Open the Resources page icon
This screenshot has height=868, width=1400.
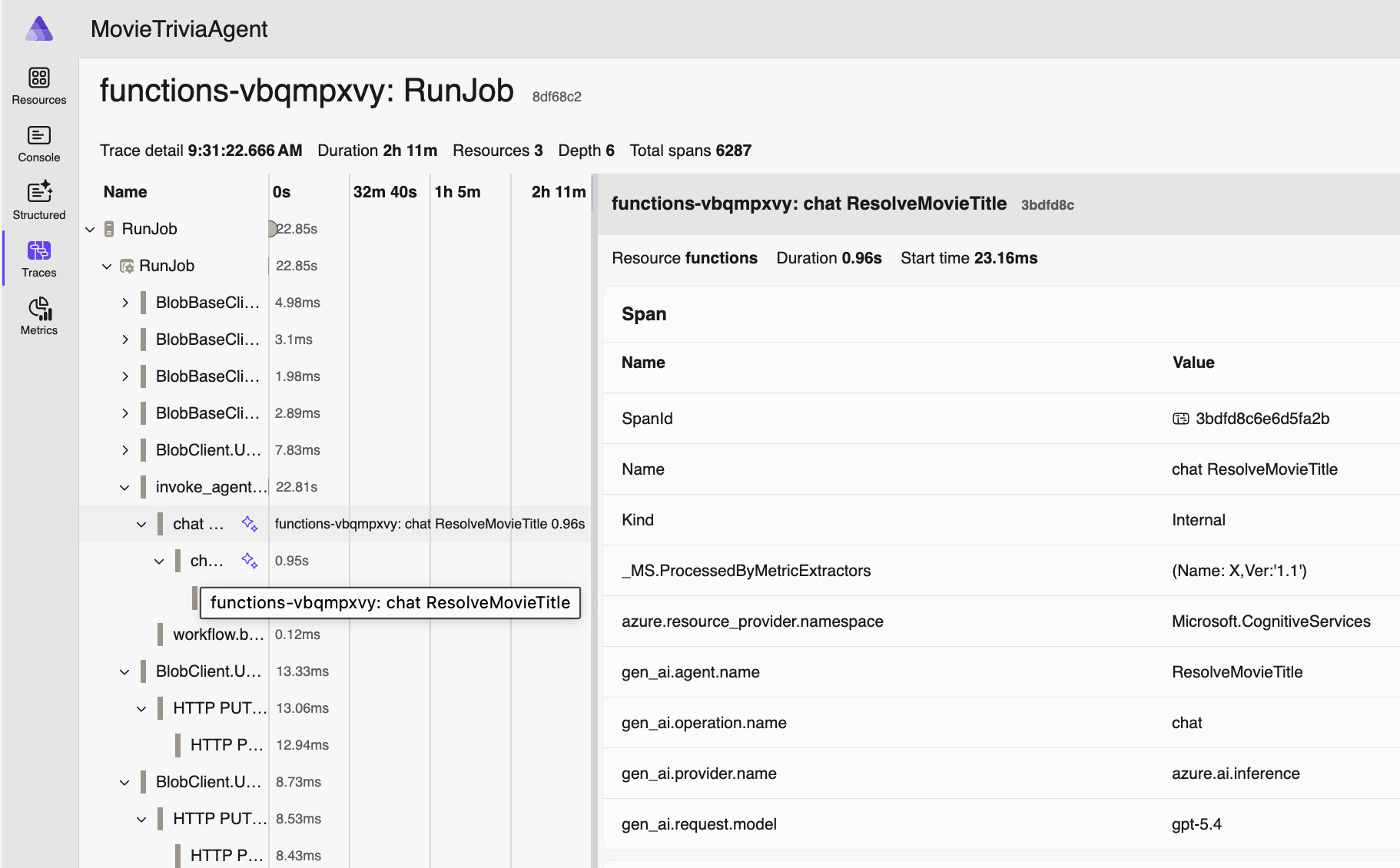(x=39, y=78)
